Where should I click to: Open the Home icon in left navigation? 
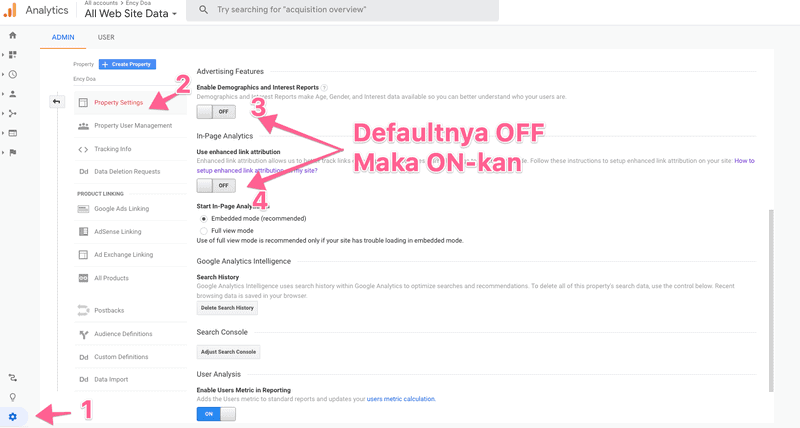click(x=13, y=36)
